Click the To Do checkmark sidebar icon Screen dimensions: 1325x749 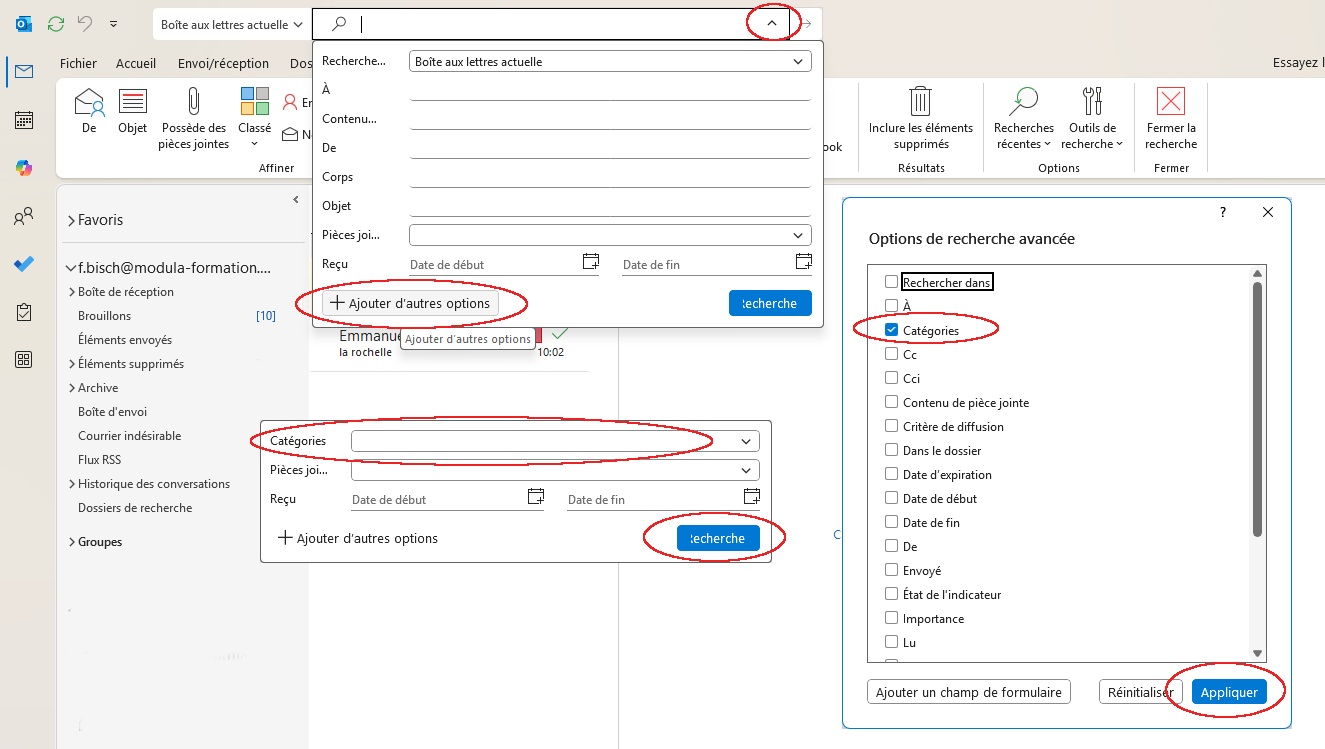[24, 264]
